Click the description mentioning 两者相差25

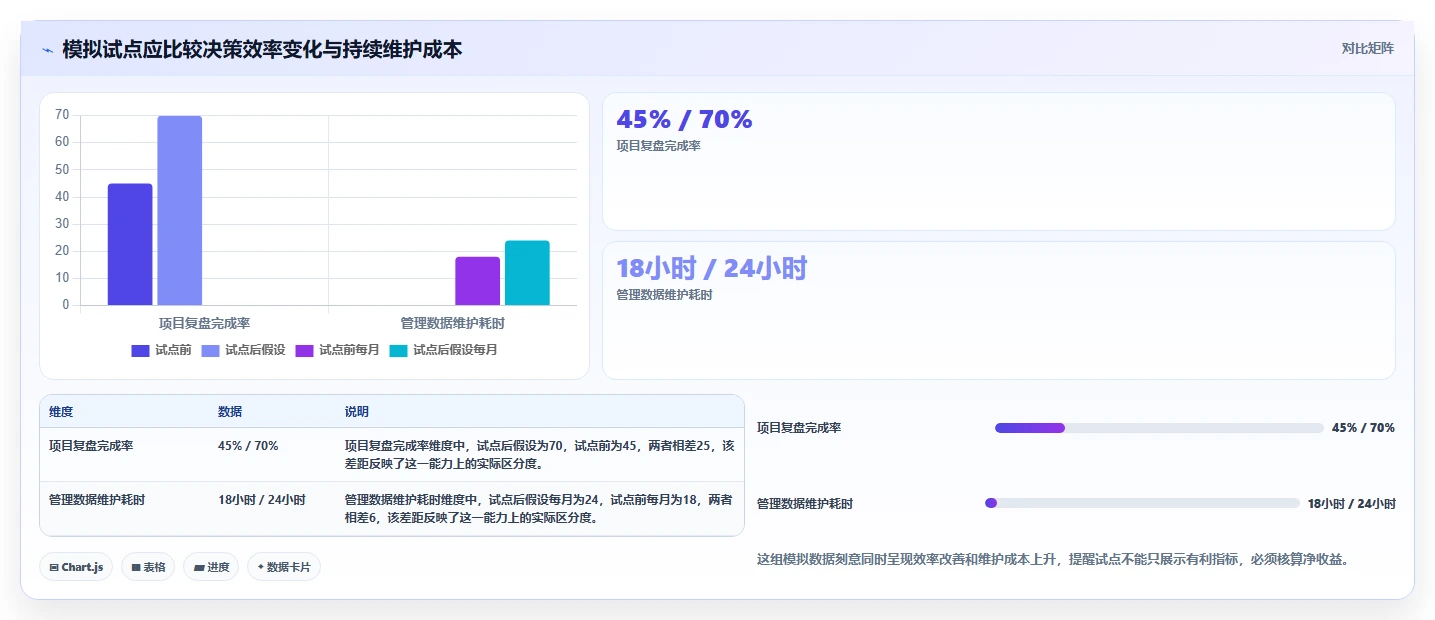tap(540, 455)
